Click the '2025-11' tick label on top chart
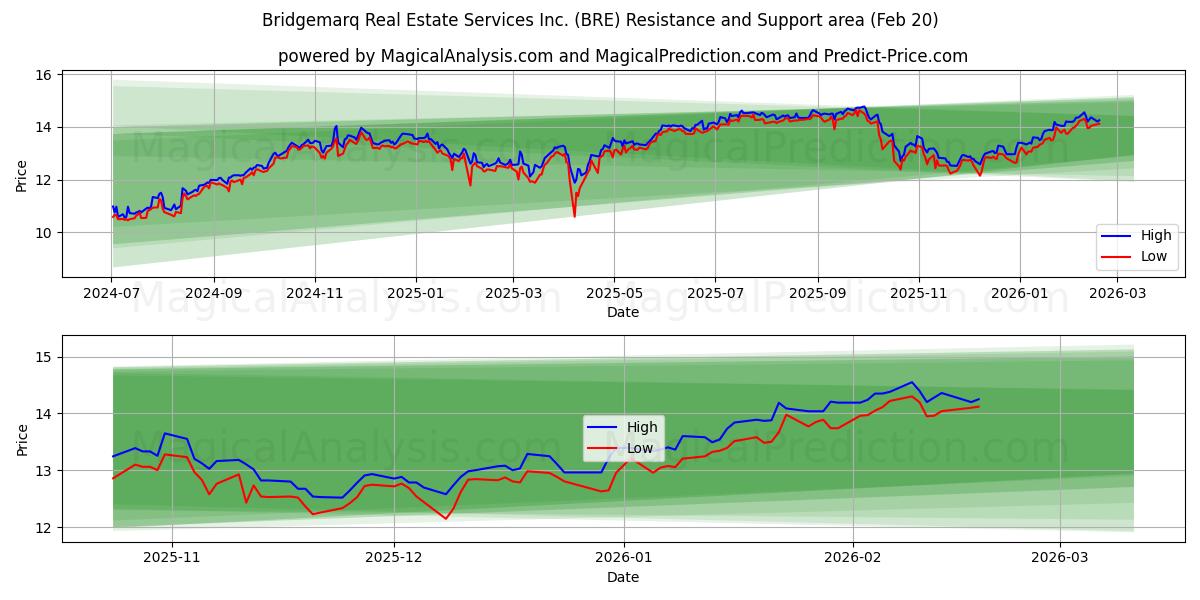Screen dimensions: 1200x600 [x=919, y=294]
